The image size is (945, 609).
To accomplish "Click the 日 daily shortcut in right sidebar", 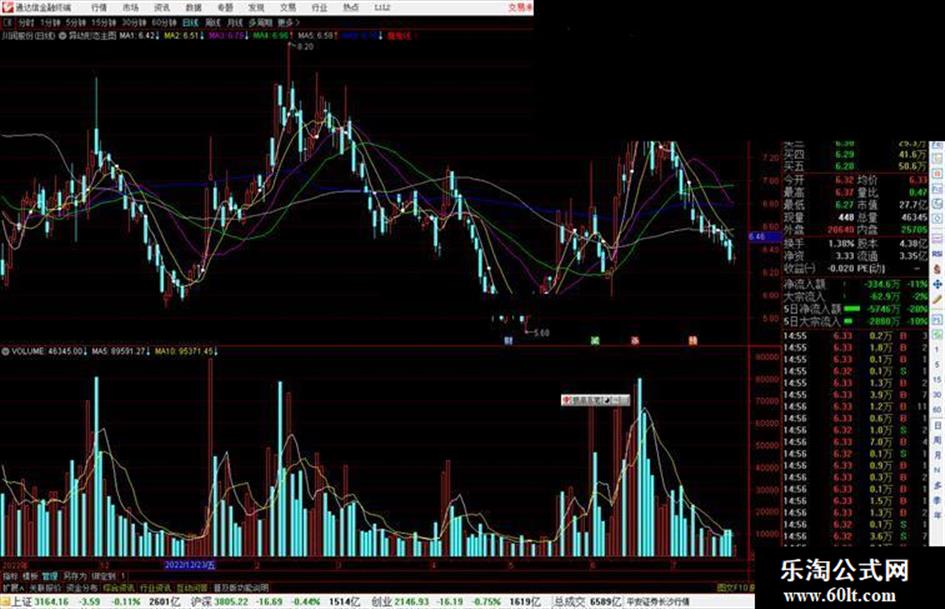I will click(x=937, y=426).
